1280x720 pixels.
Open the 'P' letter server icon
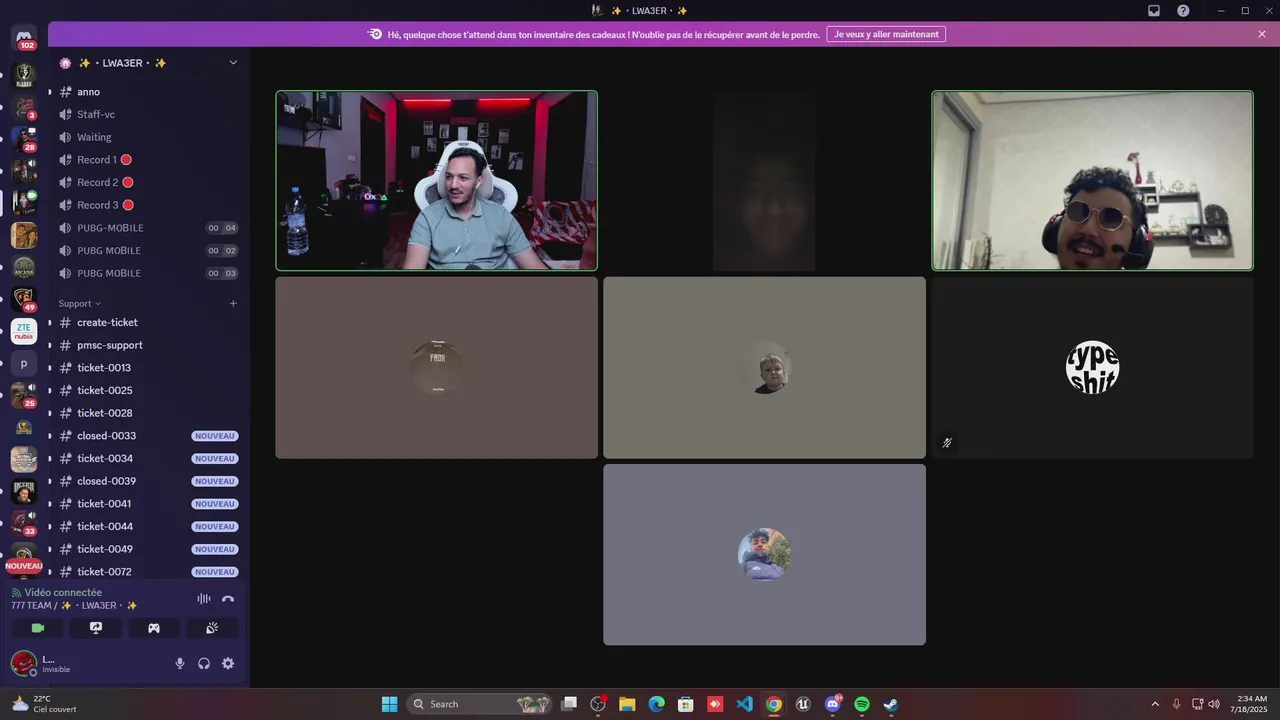click(24, 363)
